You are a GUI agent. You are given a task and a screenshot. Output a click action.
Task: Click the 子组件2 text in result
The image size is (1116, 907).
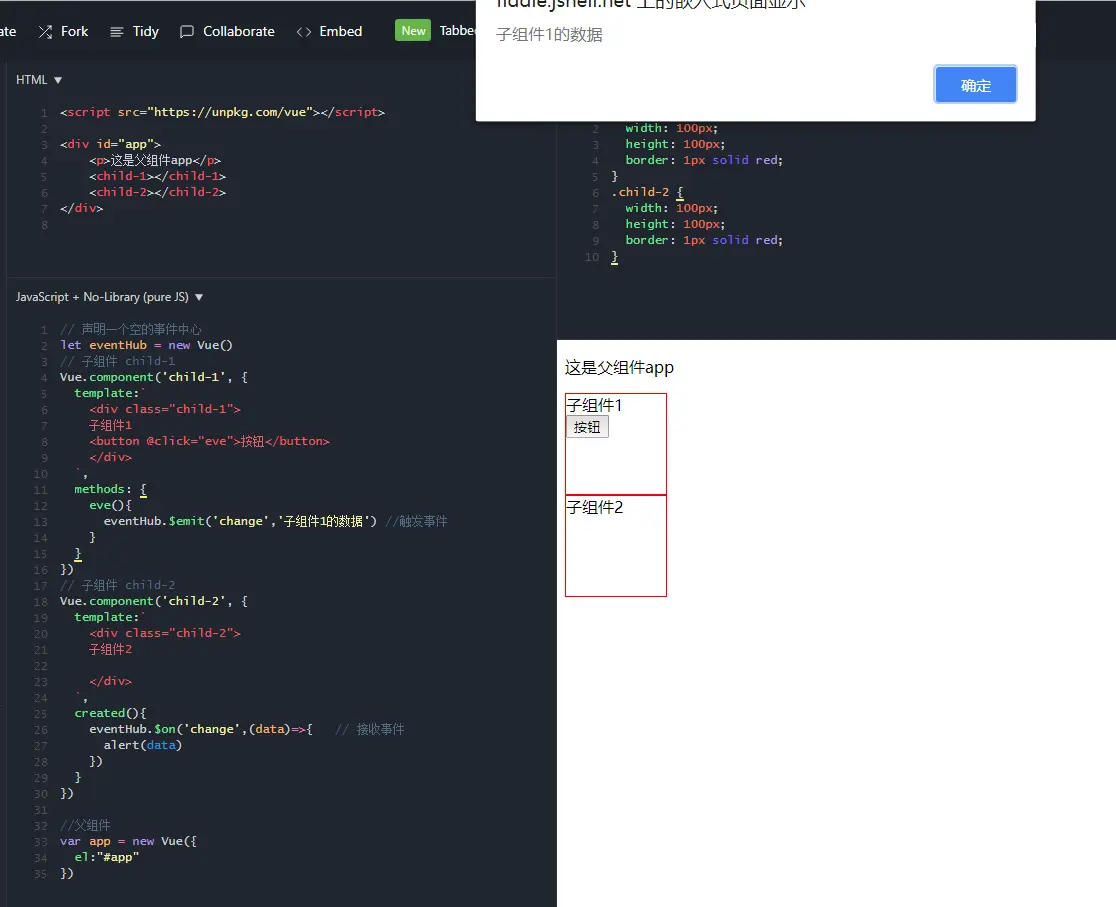tap(595, 507)
